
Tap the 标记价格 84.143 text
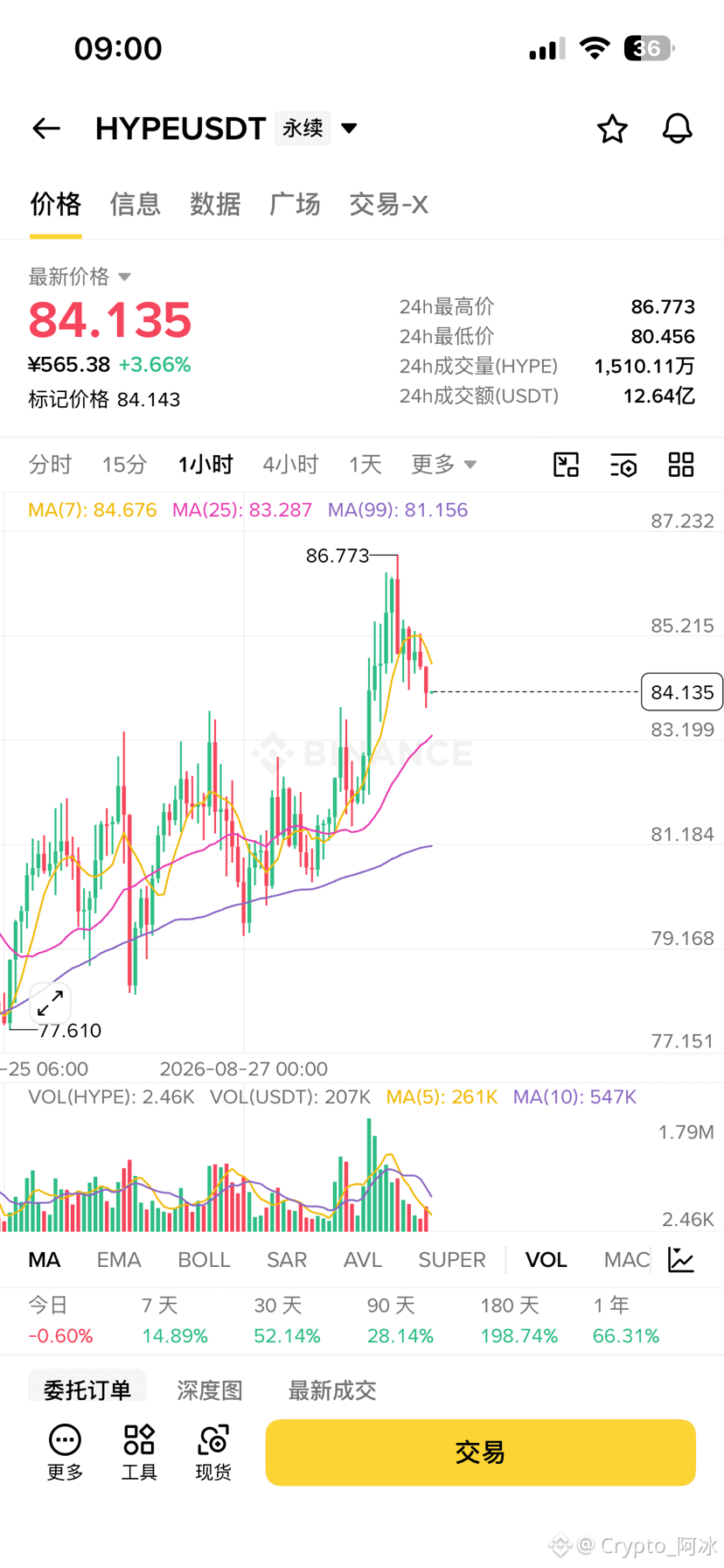point(104,400)
